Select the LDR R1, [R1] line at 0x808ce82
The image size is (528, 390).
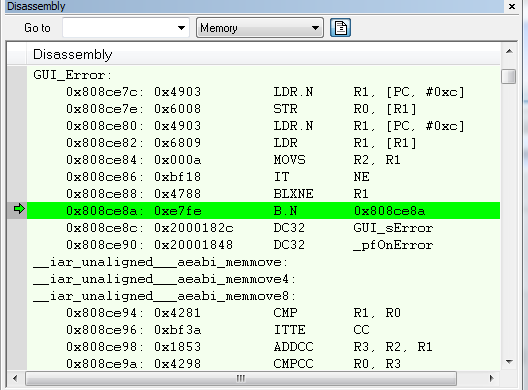(x=263, y=143)
